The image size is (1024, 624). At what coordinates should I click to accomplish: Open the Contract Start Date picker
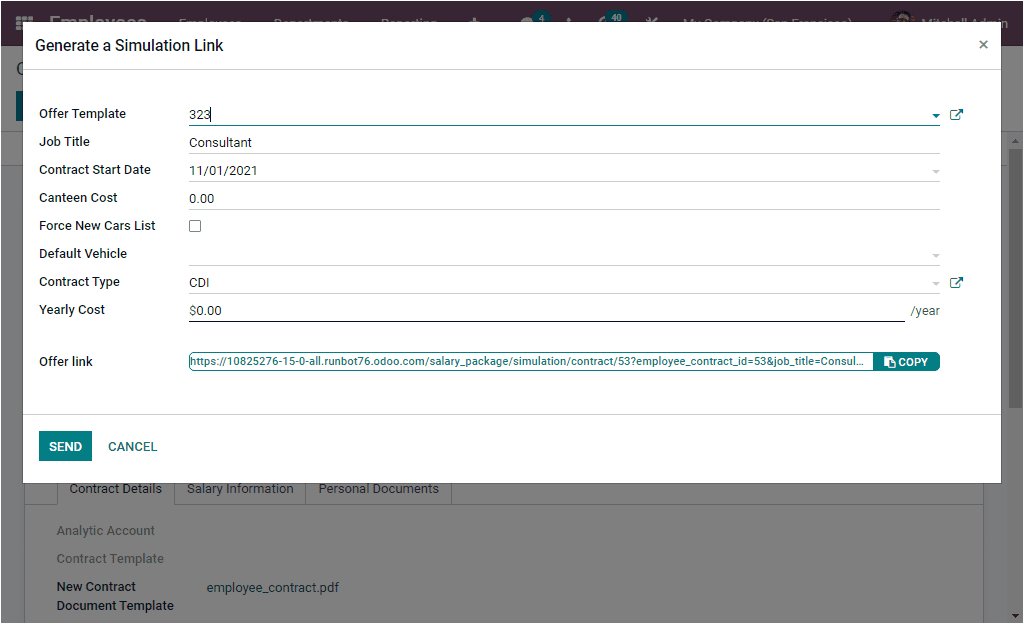(933, 170)
